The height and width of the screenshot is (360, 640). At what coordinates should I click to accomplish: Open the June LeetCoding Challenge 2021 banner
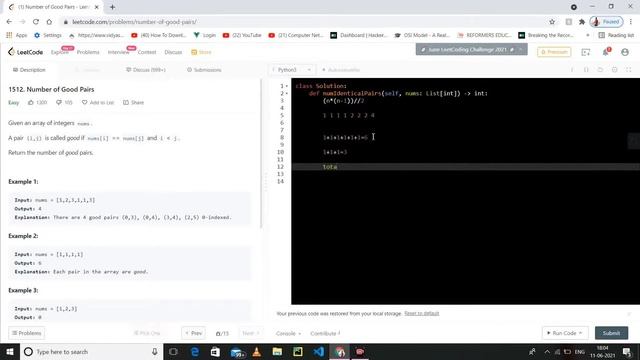tap(471, 49)
